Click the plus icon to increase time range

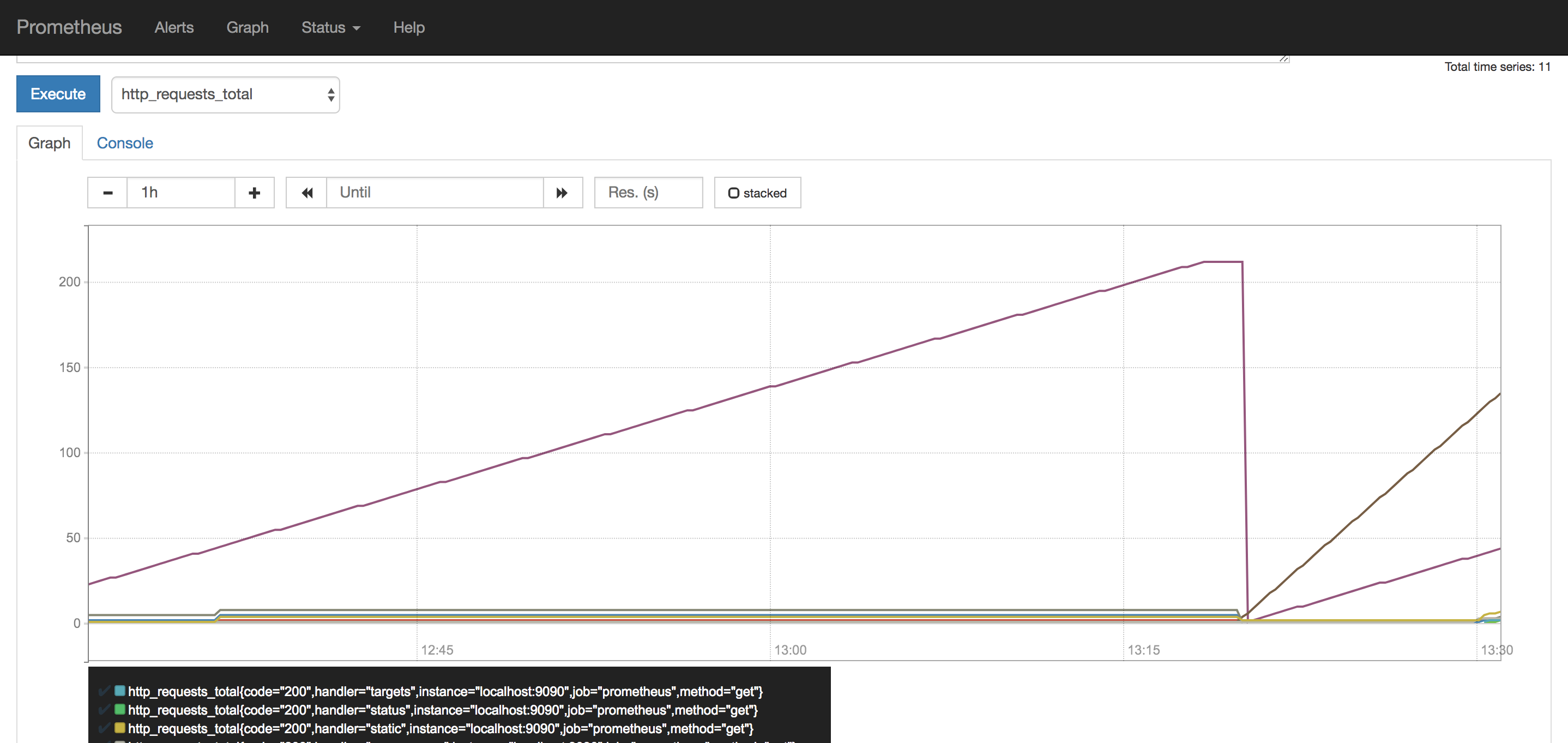255,193
